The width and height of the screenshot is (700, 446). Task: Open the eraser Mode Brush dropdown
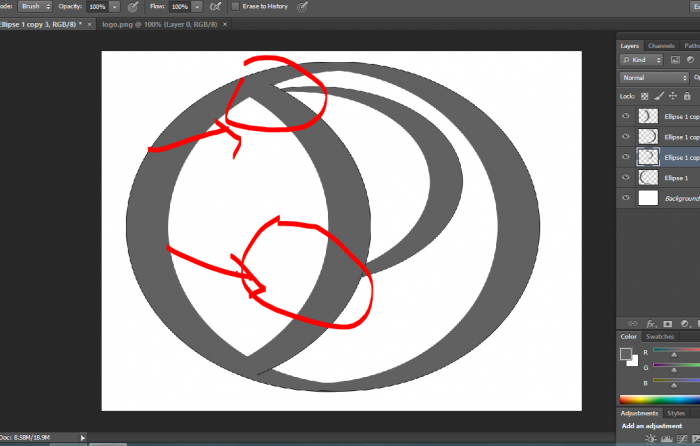(35, 7)
